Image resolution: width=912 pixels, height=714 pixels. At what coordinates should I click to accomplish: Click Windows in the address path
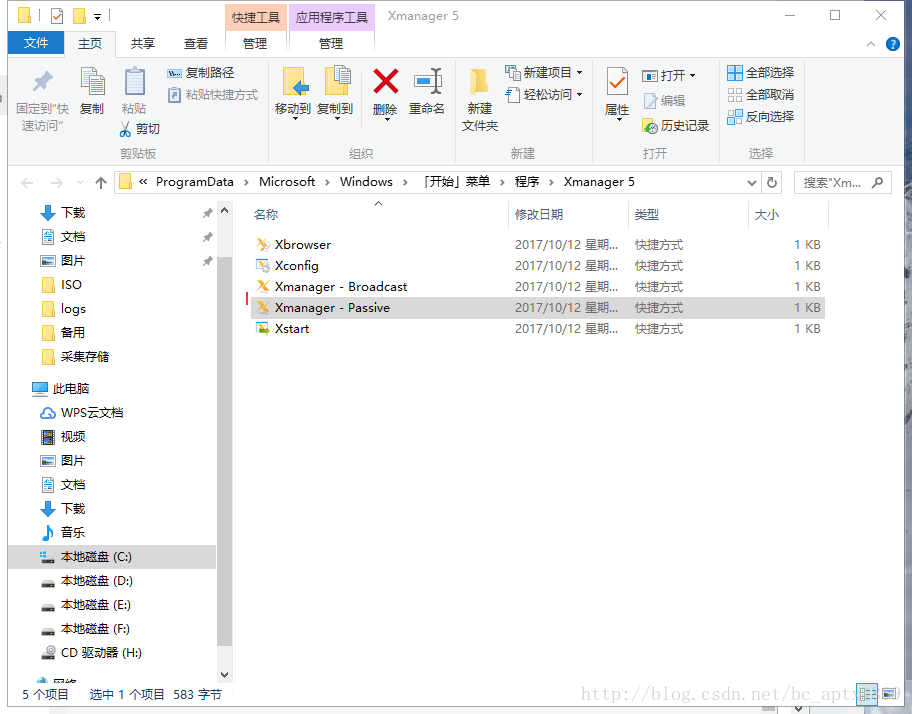pyautogui.click(x=366, y=182)
